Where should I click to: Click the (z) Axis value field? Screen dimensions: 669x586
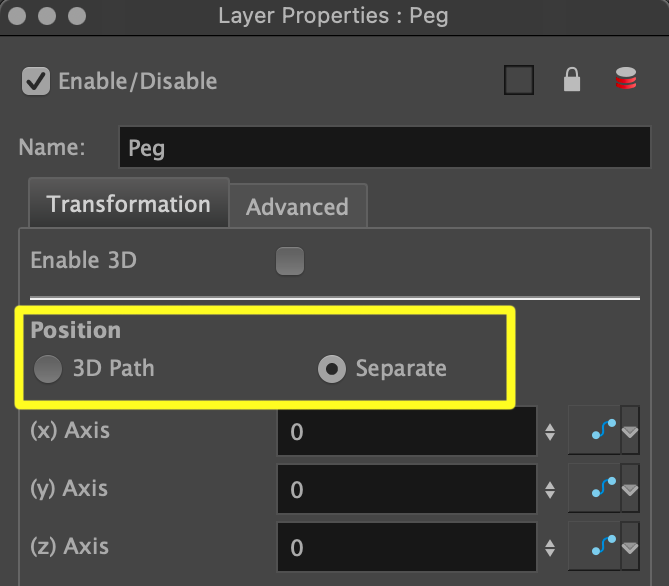[407, 547]
